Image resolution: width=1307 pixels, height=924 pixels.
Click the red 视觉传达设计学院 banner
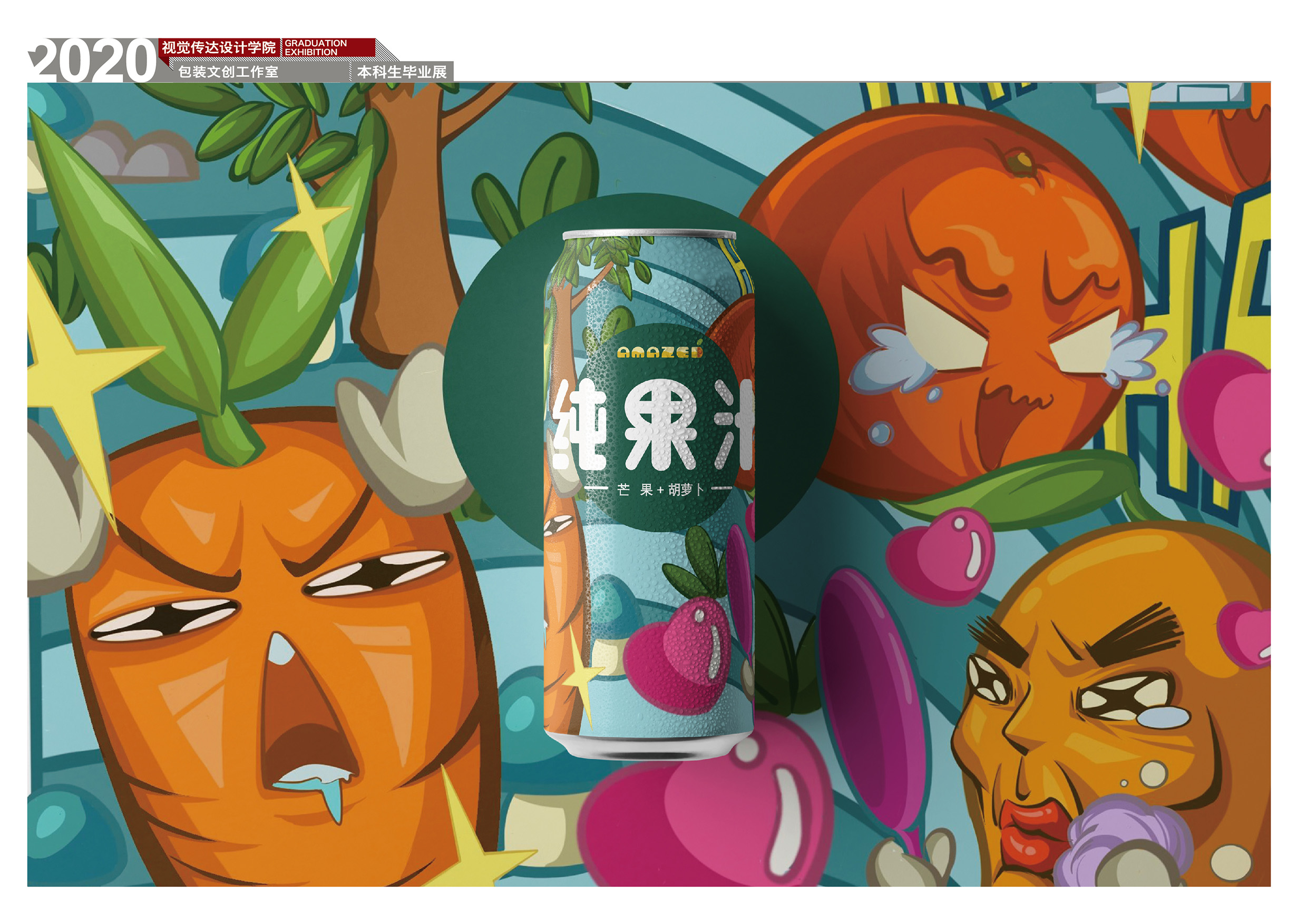pyautogui.click(x=219, y=47)
